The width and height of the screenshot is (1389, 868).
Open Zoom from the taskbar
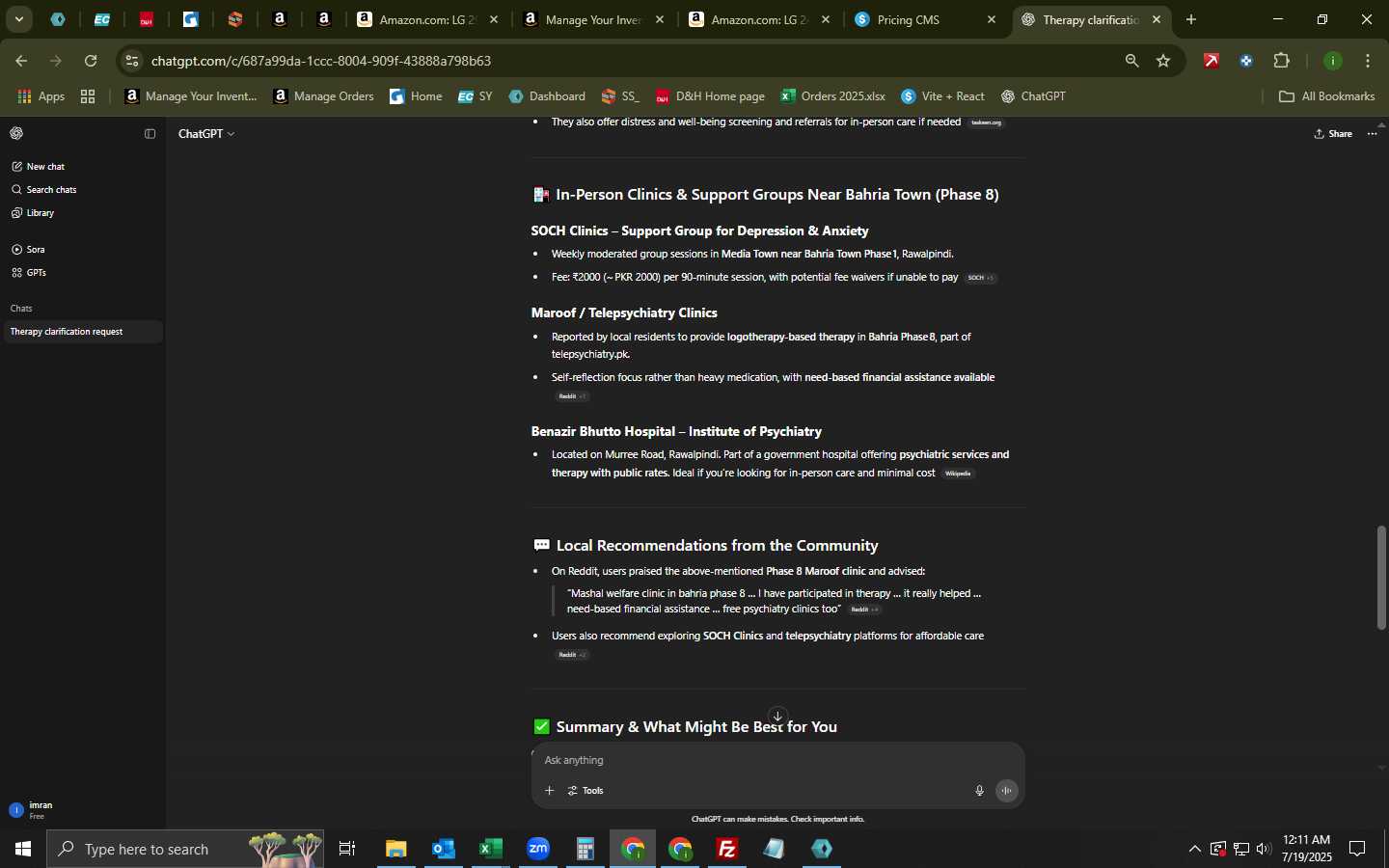[538, 849]
